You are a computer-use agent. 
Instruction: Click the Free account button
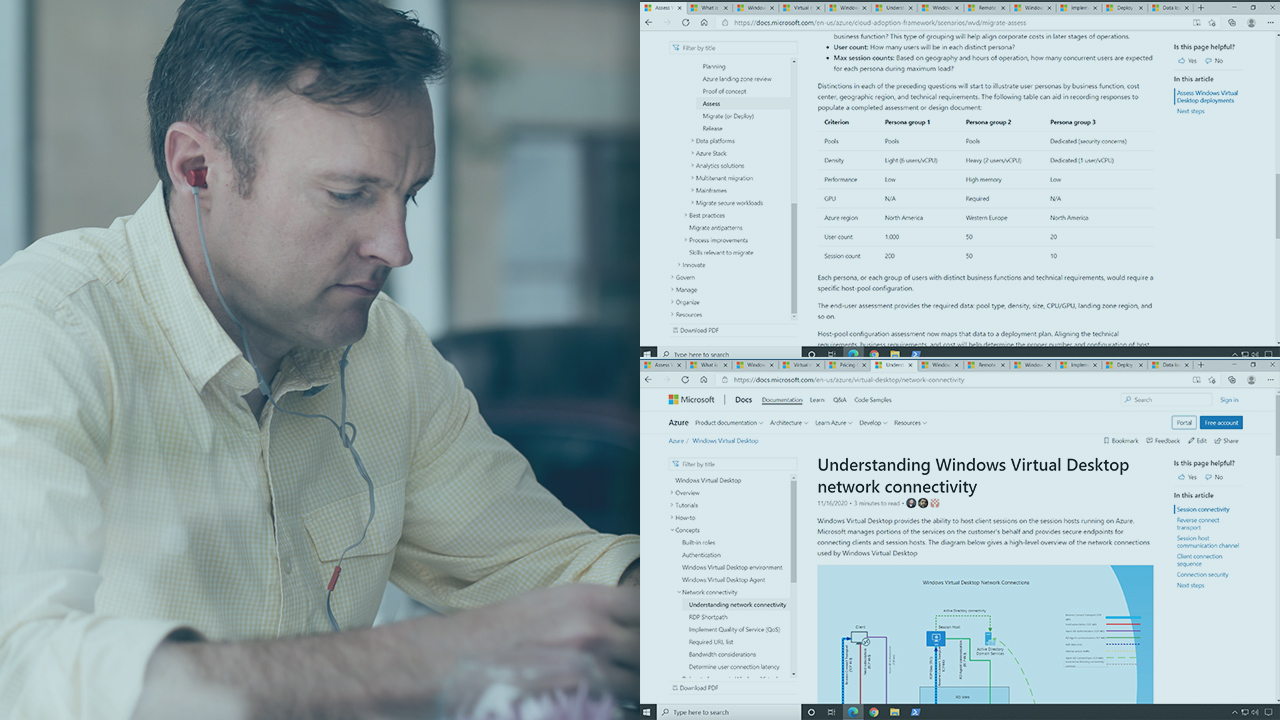1221,423
